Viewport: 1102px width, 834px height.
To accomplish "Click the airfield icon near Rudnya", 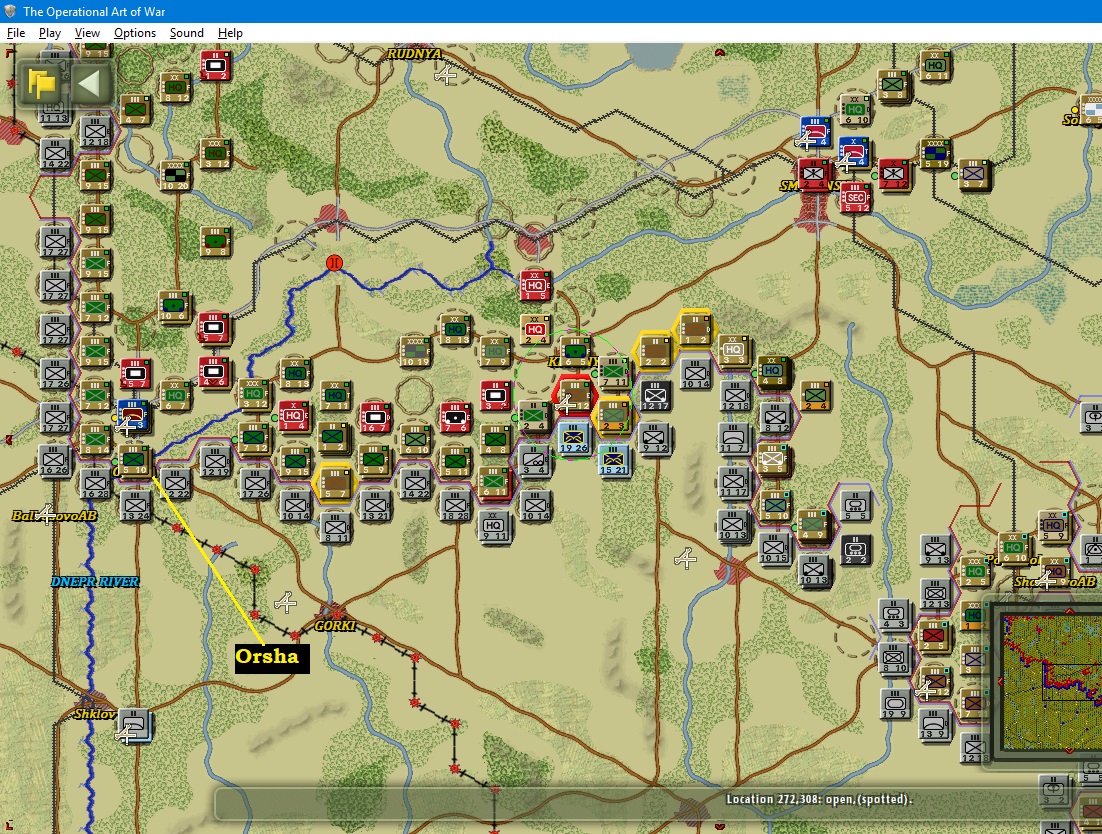I will [x=445, y=75].
